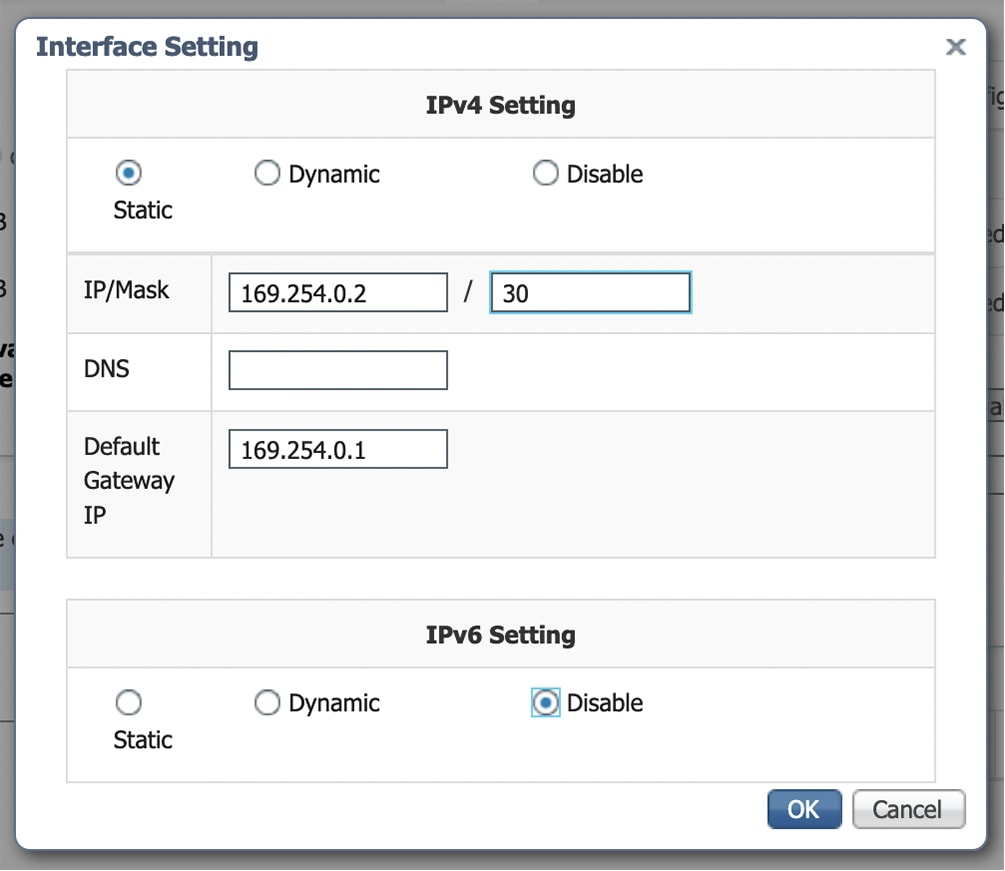Click the IPv4 Setting section header
1005x871 pixels.
[x=500, y=105]
